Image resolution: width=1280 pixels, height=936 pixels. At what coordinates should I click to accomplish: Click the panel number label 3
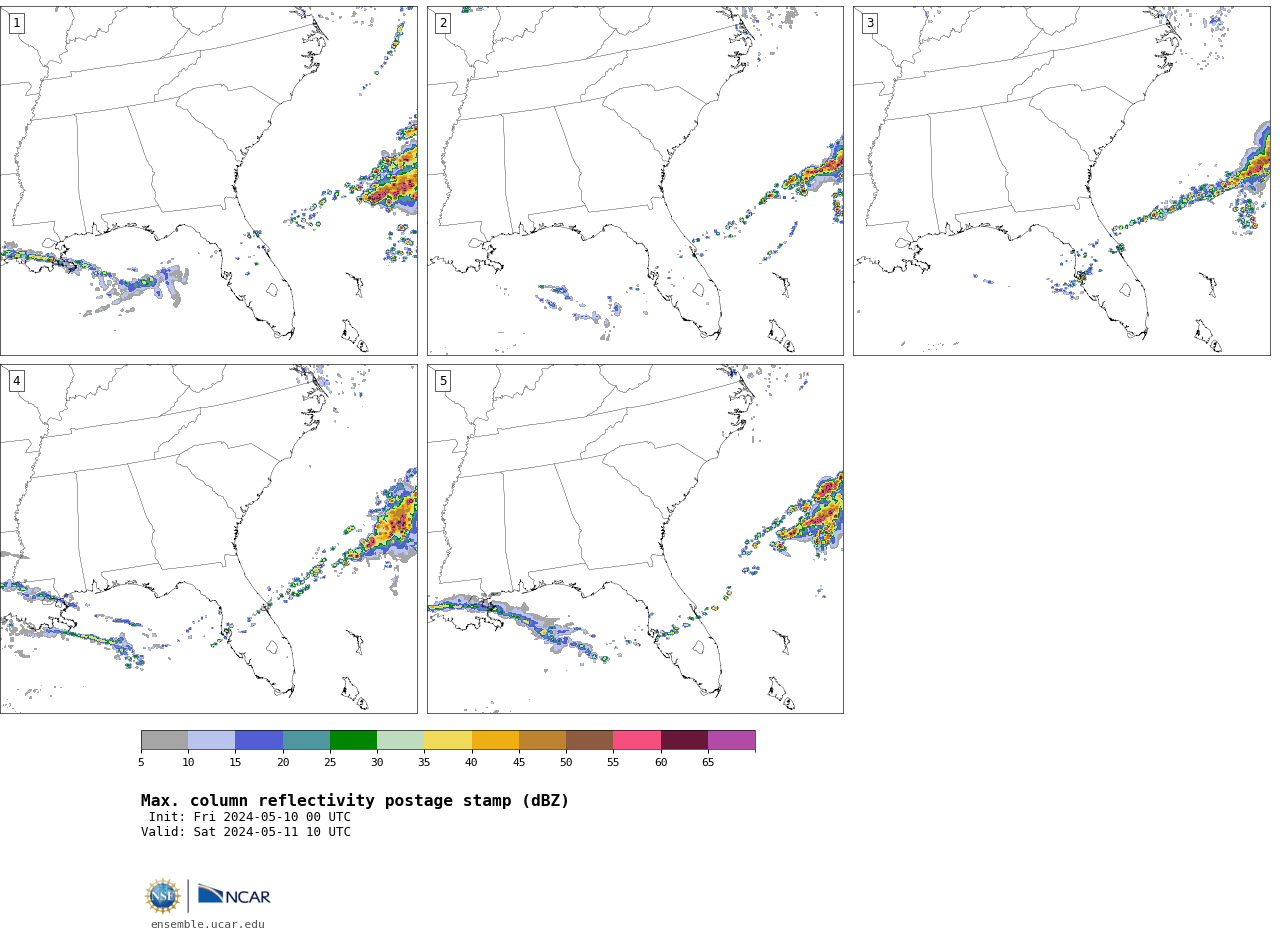click(869, 23)
